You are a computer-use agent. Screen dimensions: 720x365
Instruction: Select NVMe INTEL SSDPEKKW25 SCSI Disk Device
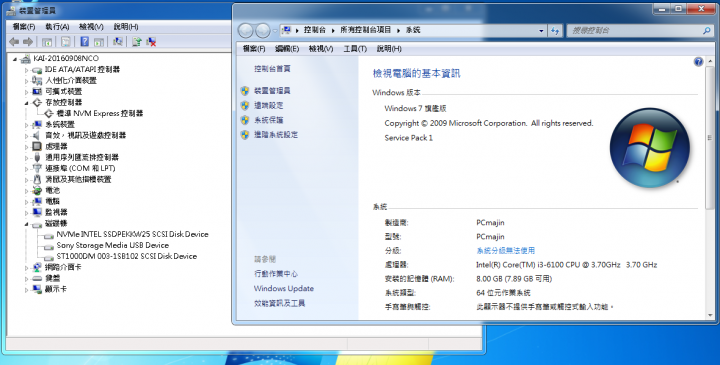click(132, 234)
